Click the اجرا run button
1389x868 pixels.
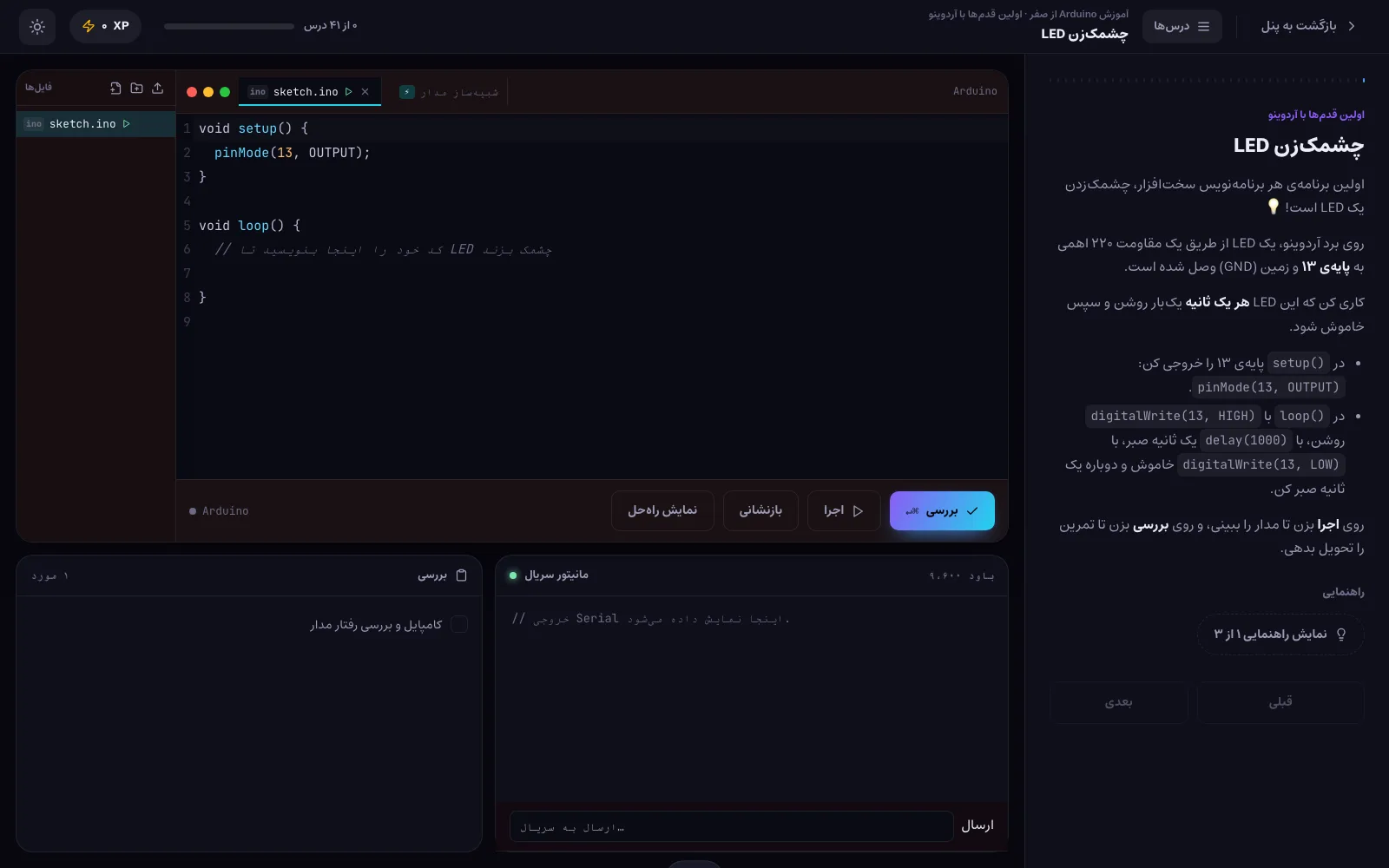pos(843,510)
